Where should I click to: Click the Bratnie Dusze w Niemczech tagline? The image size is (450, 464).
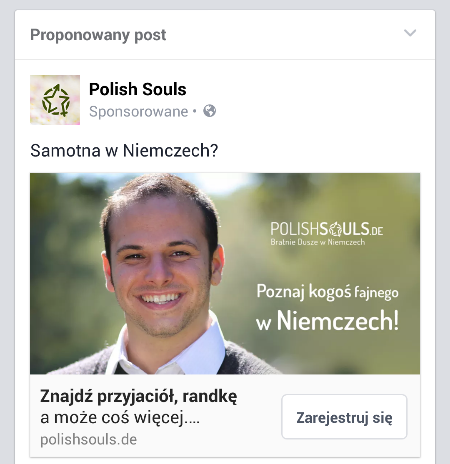(x=317, y=242)
